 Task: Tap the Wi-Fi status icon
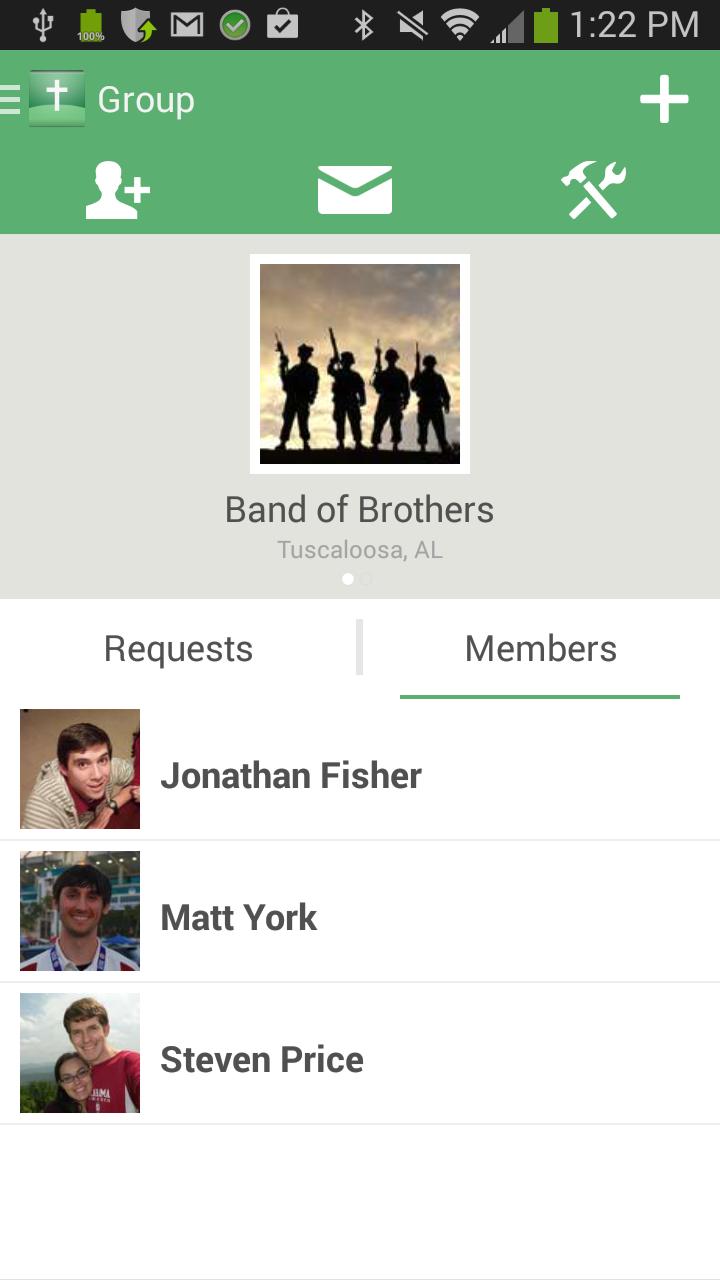pyautogui.click(x=459, y=25)
